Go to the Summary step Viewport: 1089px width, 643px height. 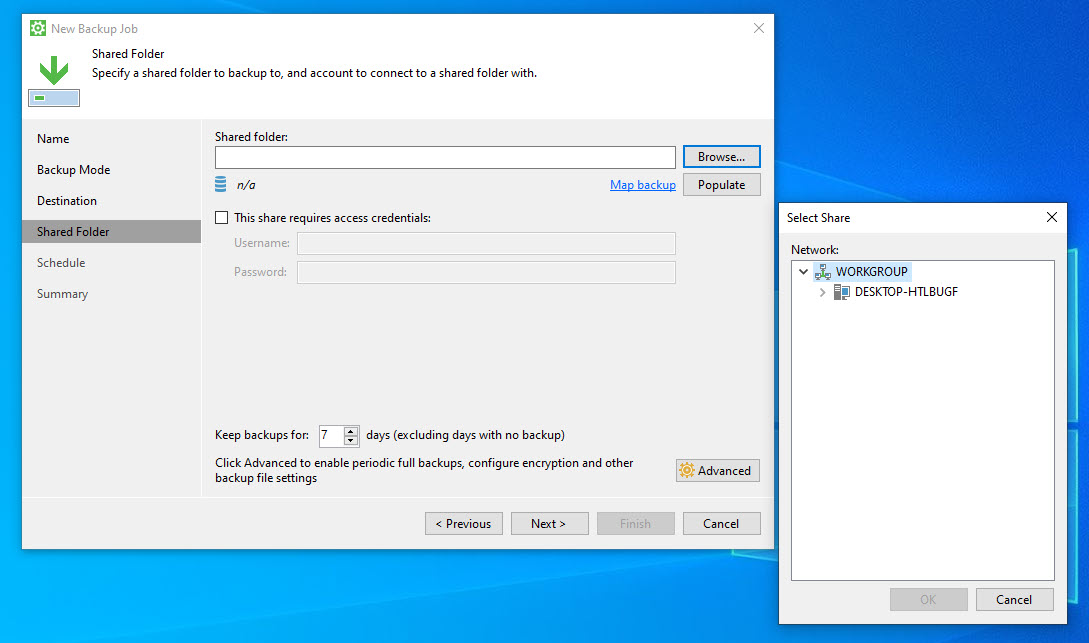63,294
